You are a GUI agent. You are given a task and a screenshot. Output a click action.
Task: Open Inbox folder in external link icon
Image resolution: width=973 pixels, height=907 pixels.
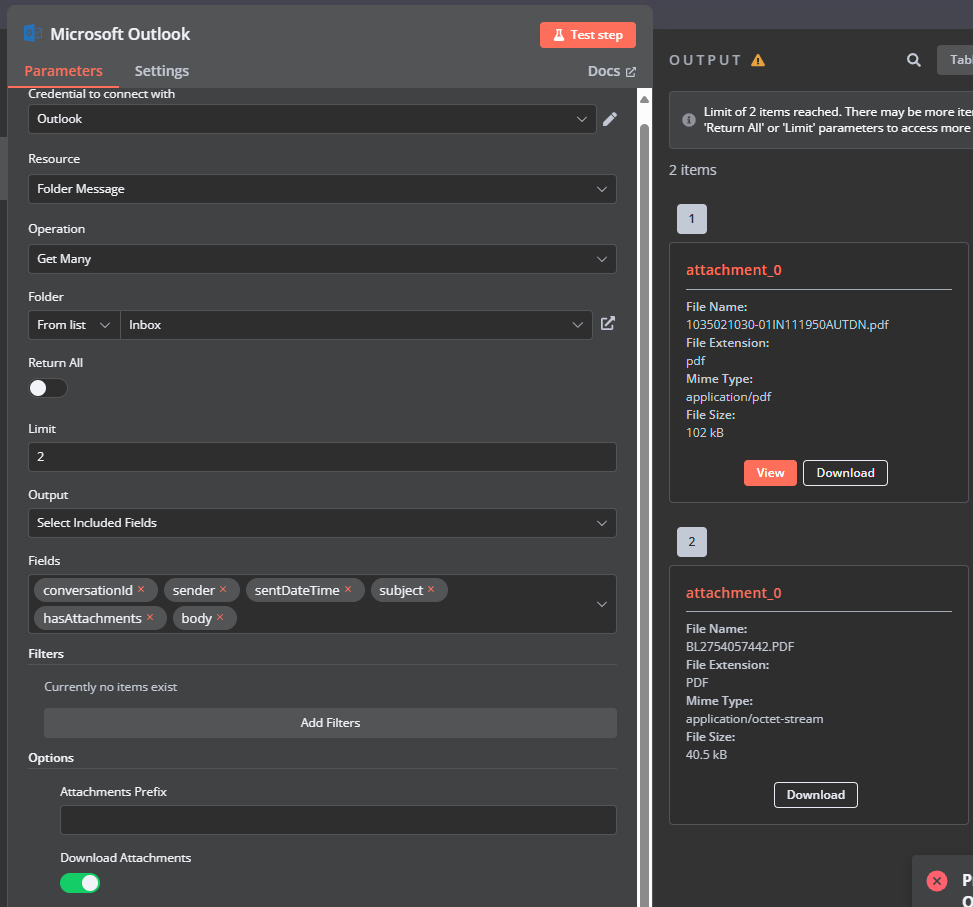[608, 323]
